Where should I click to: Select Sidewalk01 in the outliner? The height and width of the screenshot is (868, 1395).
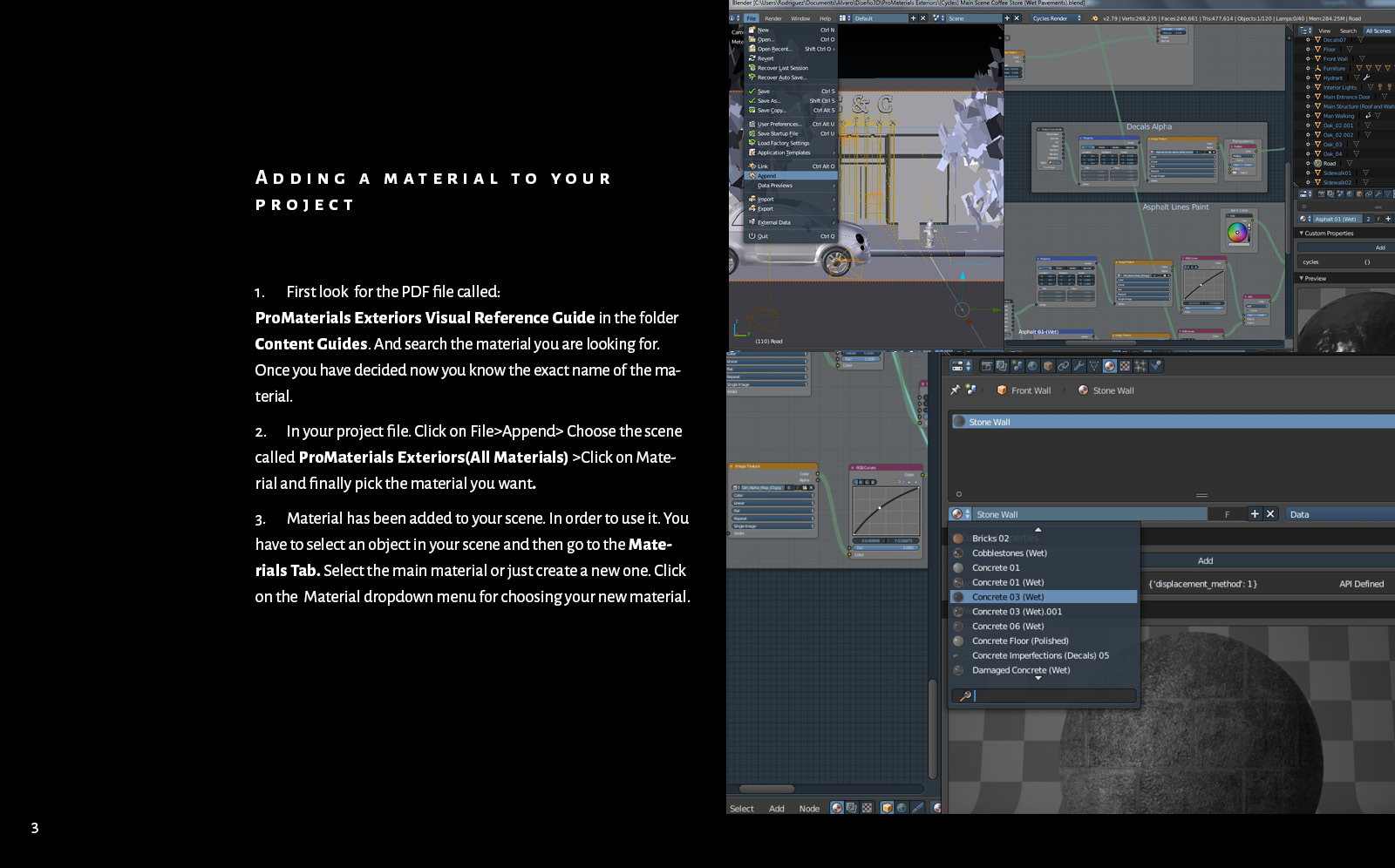pos(1337,173)
